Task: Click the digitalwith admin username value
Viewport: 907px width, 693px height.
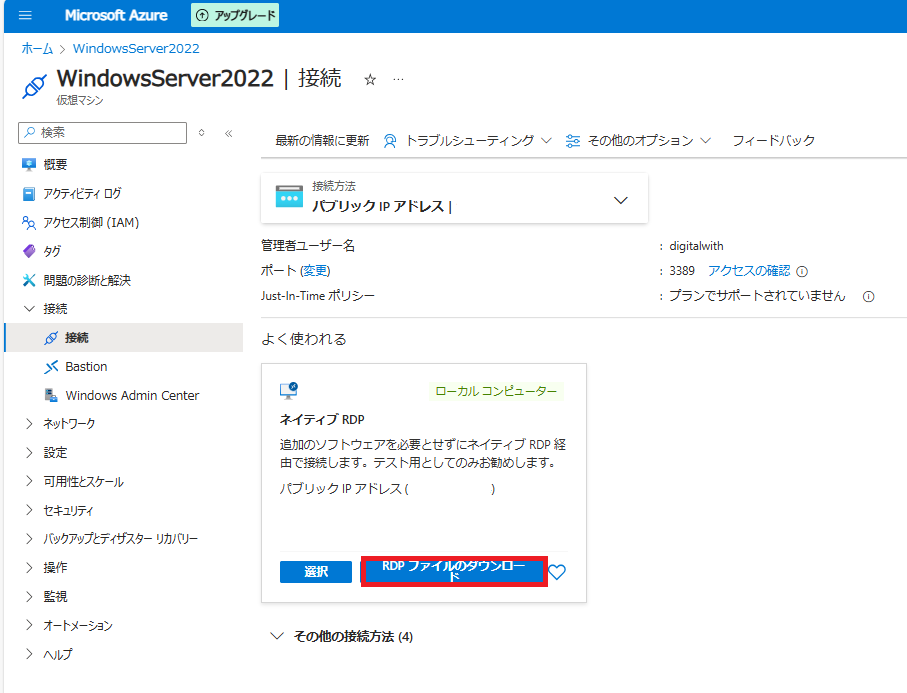Action: pos(696,246)
